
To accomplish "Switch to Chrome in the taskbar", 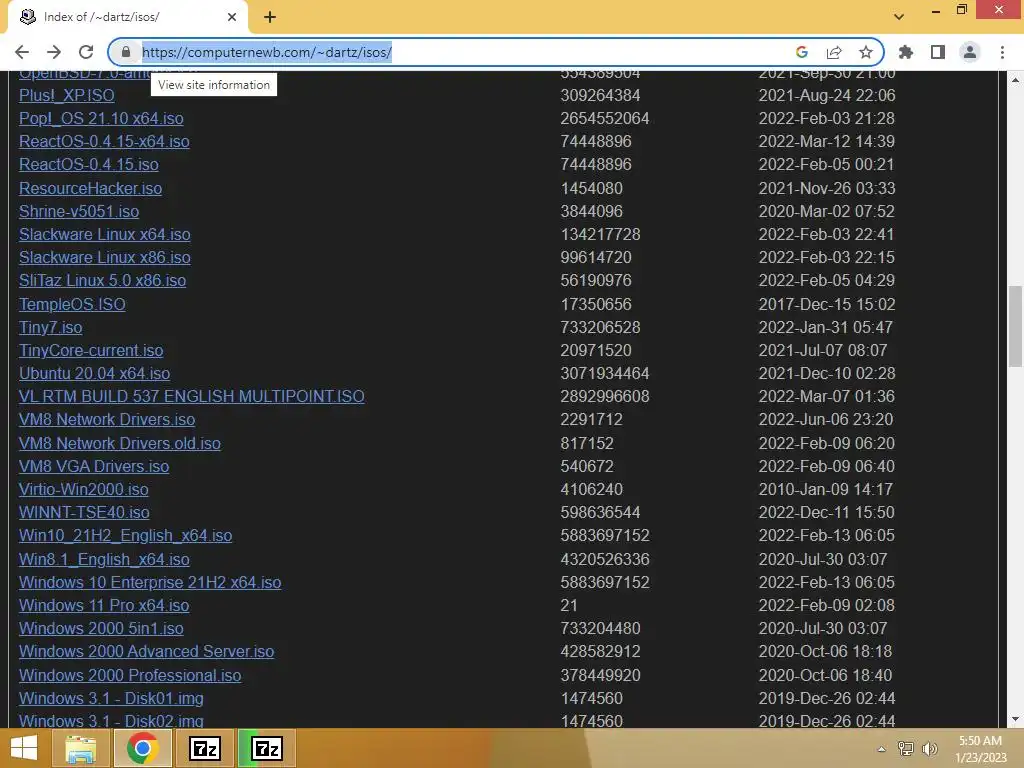I will (x=143, y=748).
